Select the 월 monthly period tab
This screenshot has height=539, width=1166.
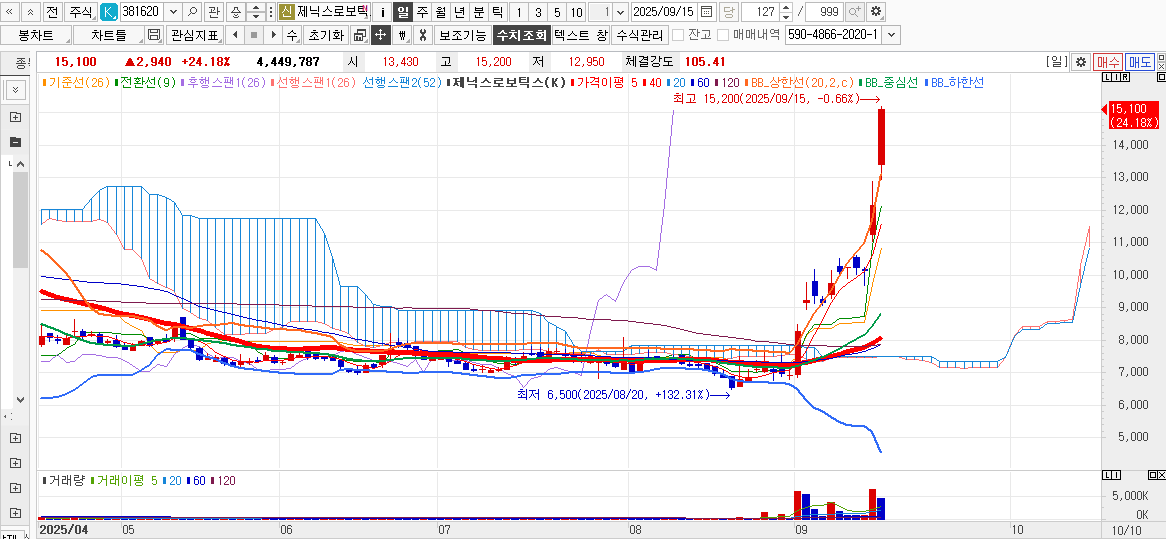(x=440, y=12)
